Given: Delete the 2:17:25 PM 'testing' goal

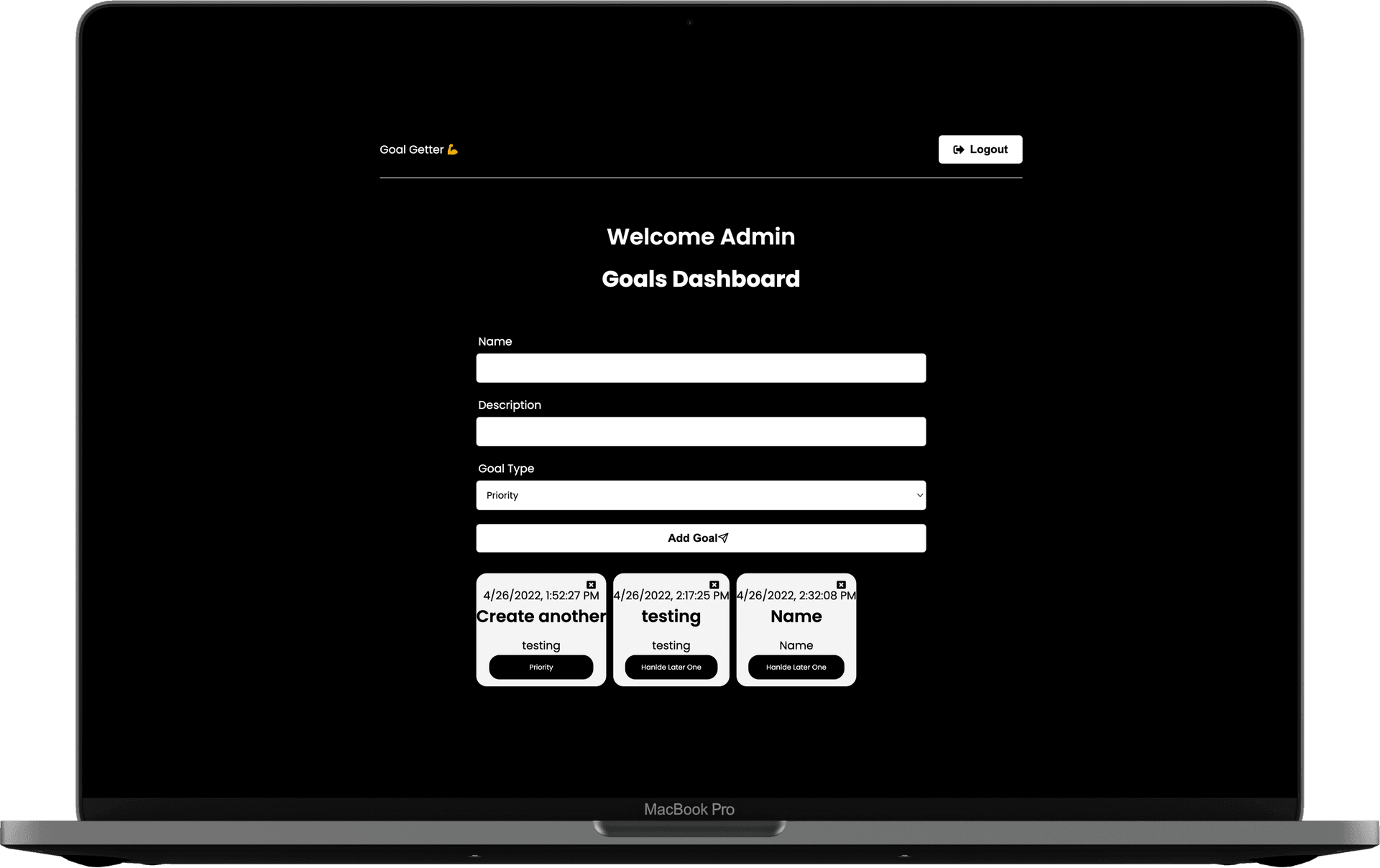Looking at the screenshot, I should [x=714, y=585].
